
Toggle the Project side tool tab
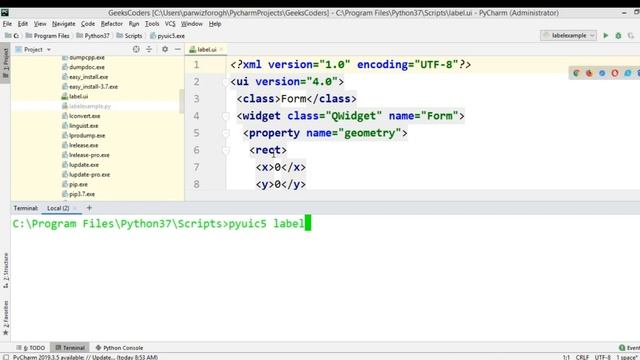[5, 64]
